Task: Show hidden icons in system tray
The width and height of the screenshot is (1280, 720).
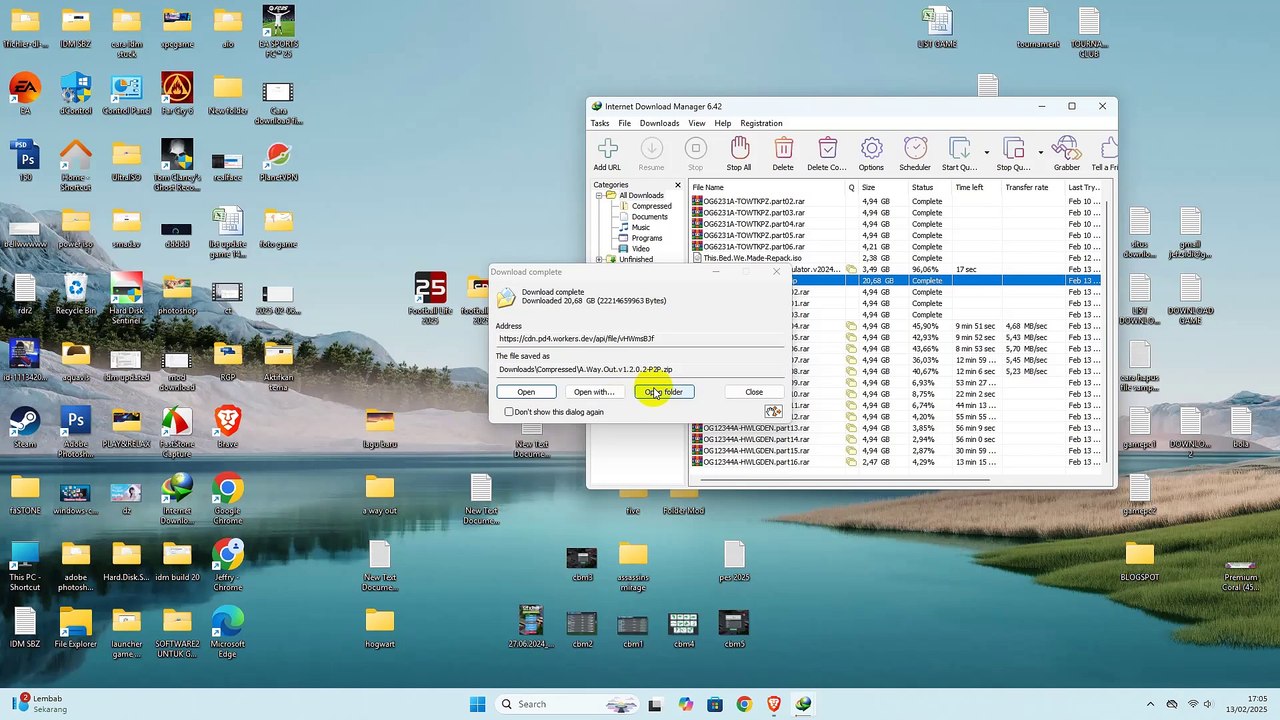Action: 1150,704
